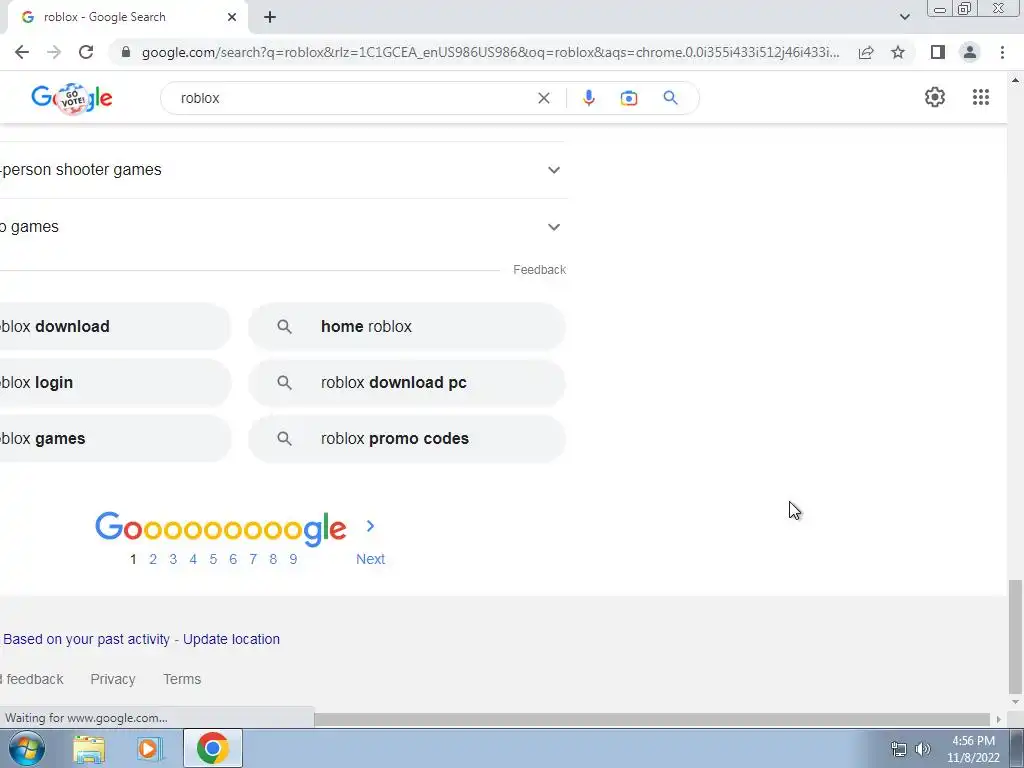Go to results page 3
The image size is (1024, 768).
click(173, 559)
